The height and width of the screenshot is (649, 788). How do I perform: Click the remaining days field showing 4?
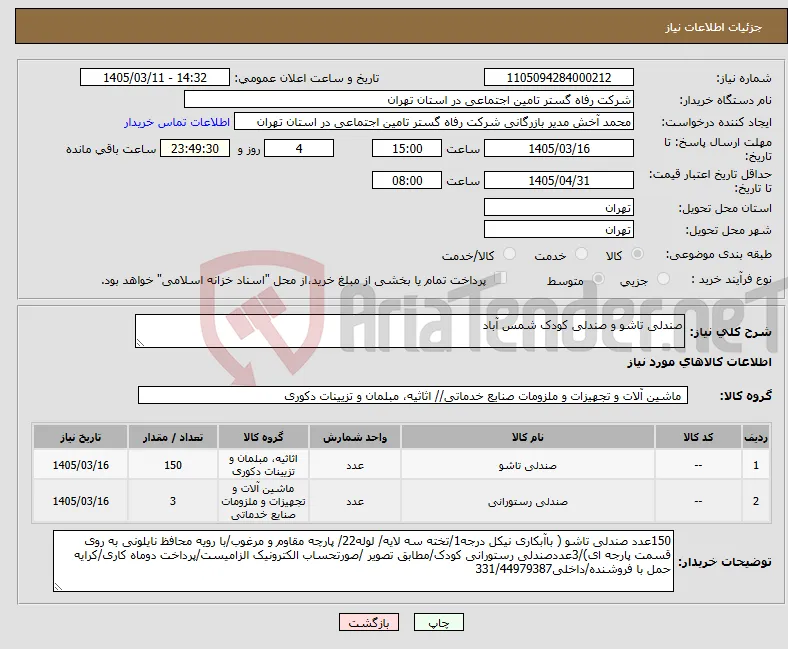(x=299, y=148)
